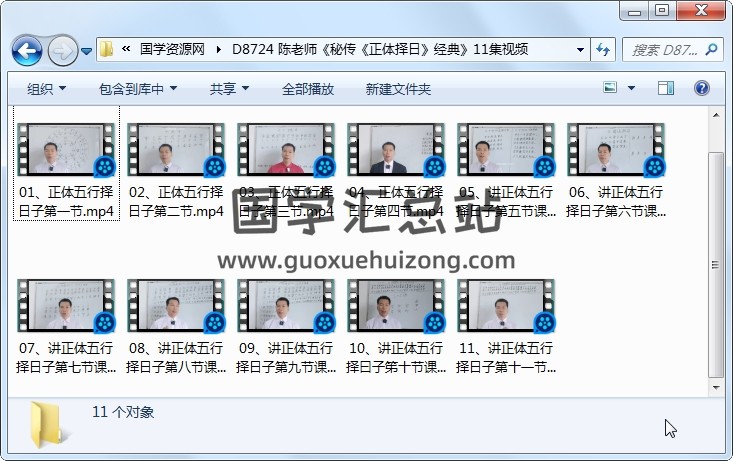The image size is (733, 461).
Task: Select video thumbnail 07、讲正体五行择日子第七节课
Action: pyautogui.click(x=66, y=306)
